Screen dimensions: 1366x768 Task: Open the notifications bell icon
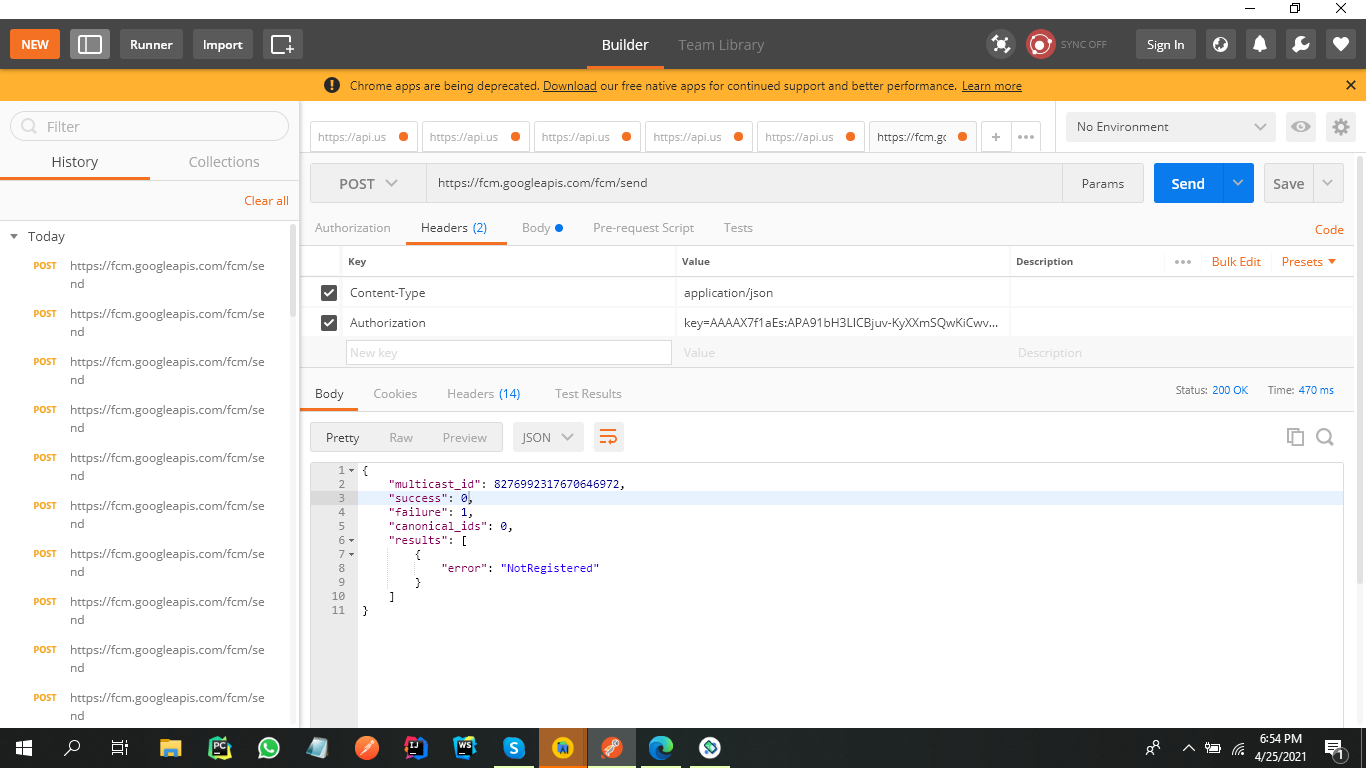(x=1259, y=44)
